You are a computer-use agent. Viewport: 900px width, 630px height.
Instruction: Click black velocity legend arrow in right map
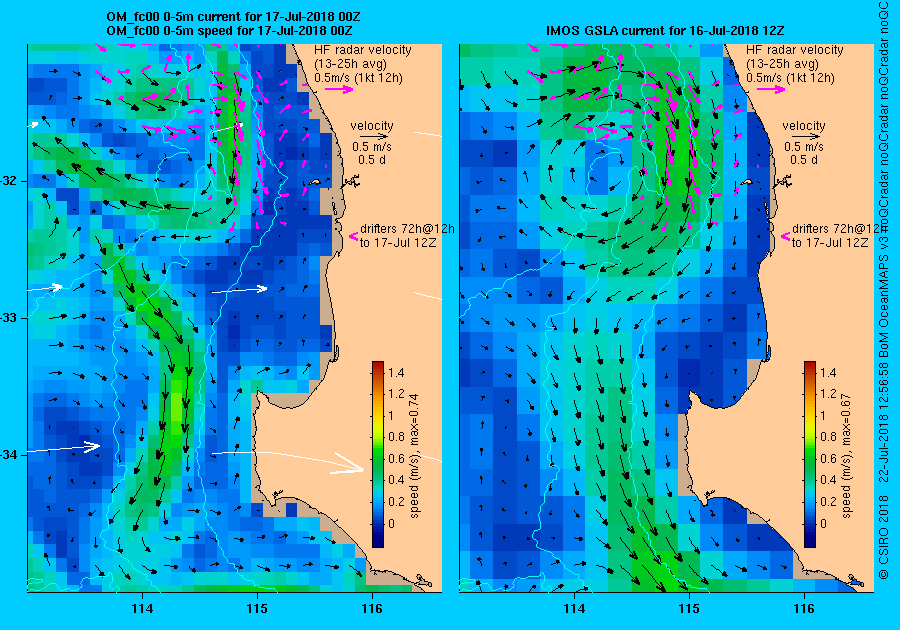point(807,137)
